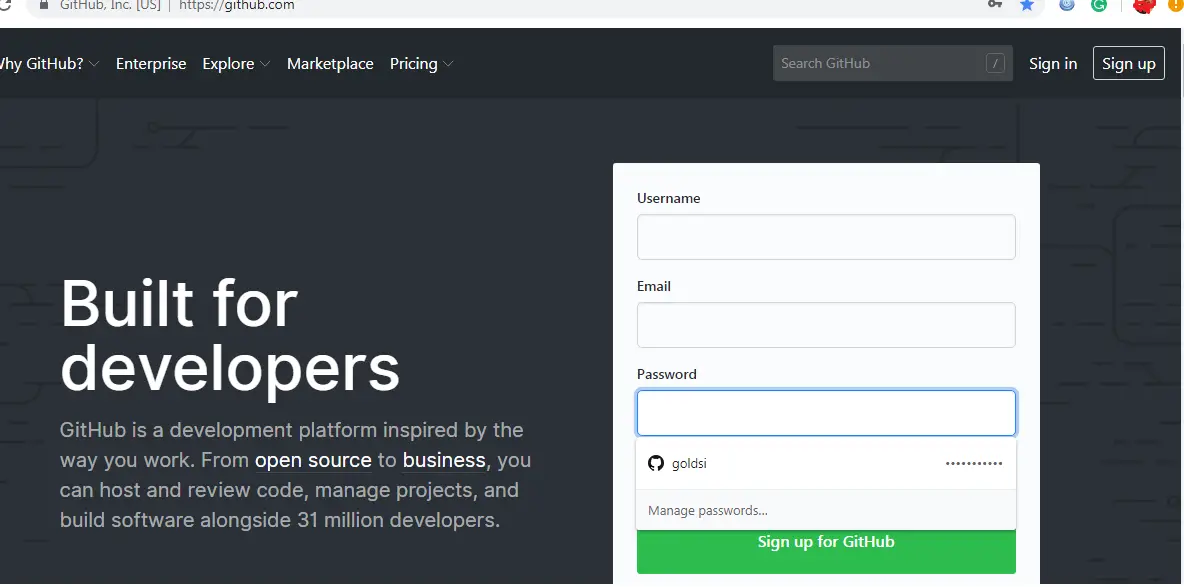Open the Explore dropdown menu
Screen dimensions: 1184x587
pyautogui.click(x=229, y=63)
